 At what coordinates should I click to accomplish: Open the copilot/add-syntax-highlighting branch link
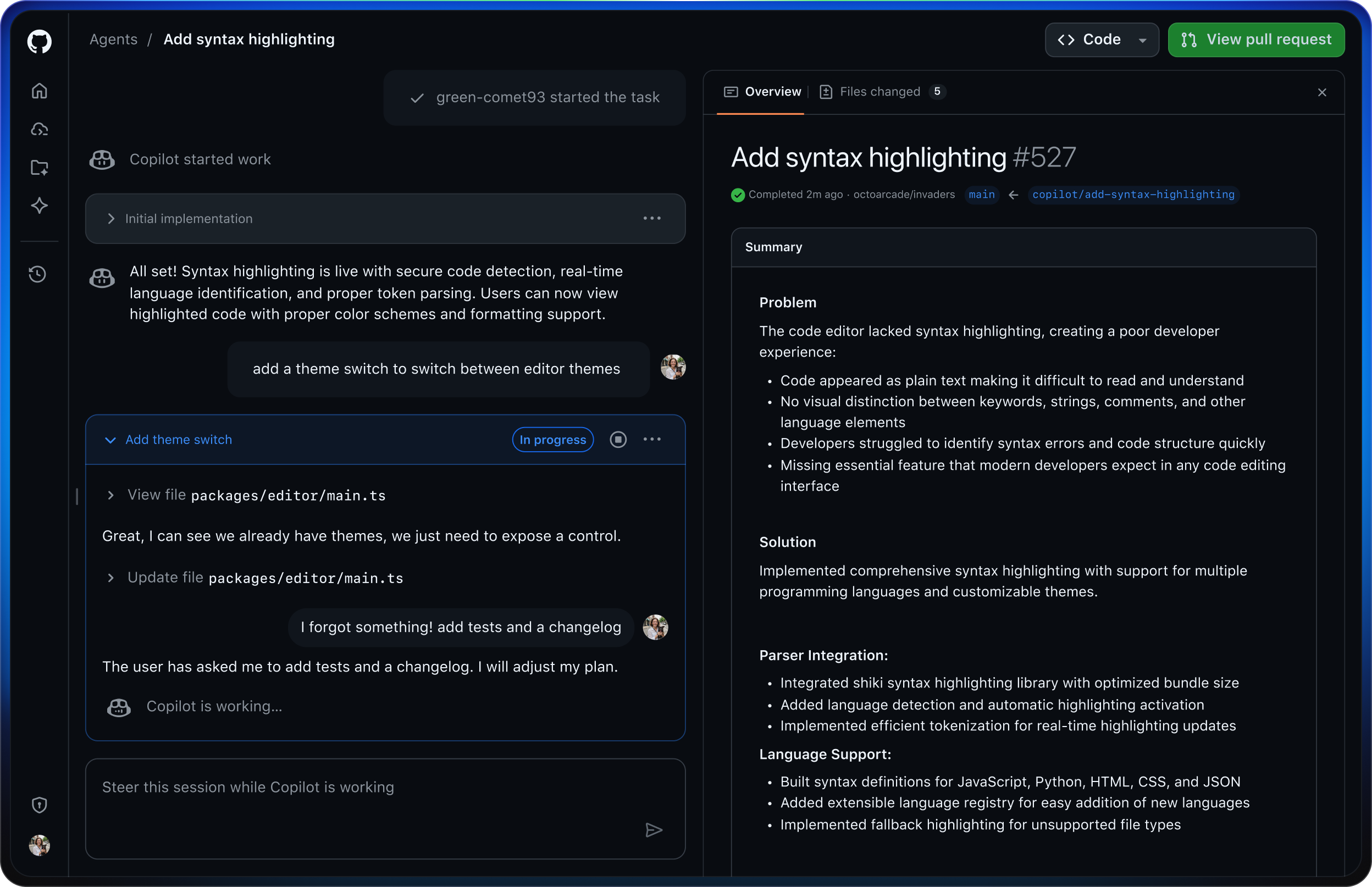click(x=1133, y=195)
